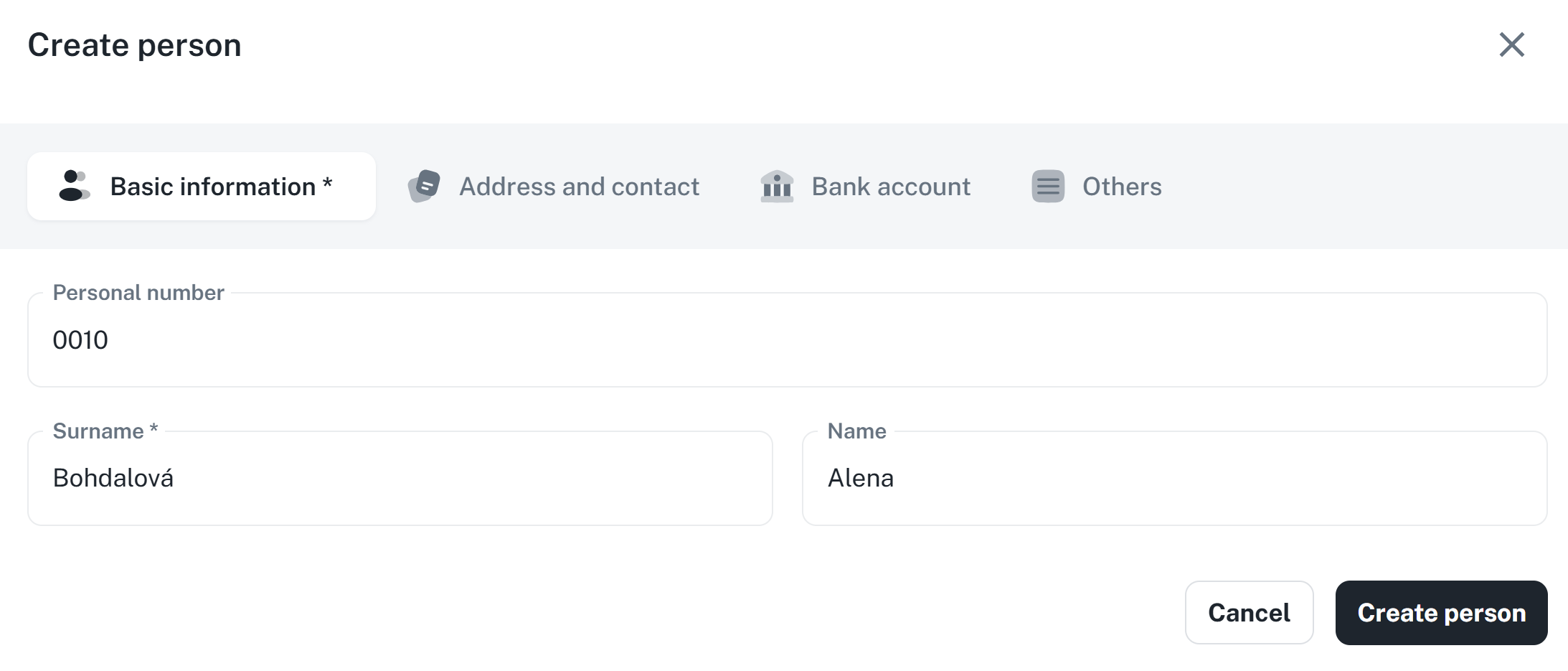Viewport: 1568px width, 671px height.
Task: Click the Create person dialog title
Action: pos(134,45)
